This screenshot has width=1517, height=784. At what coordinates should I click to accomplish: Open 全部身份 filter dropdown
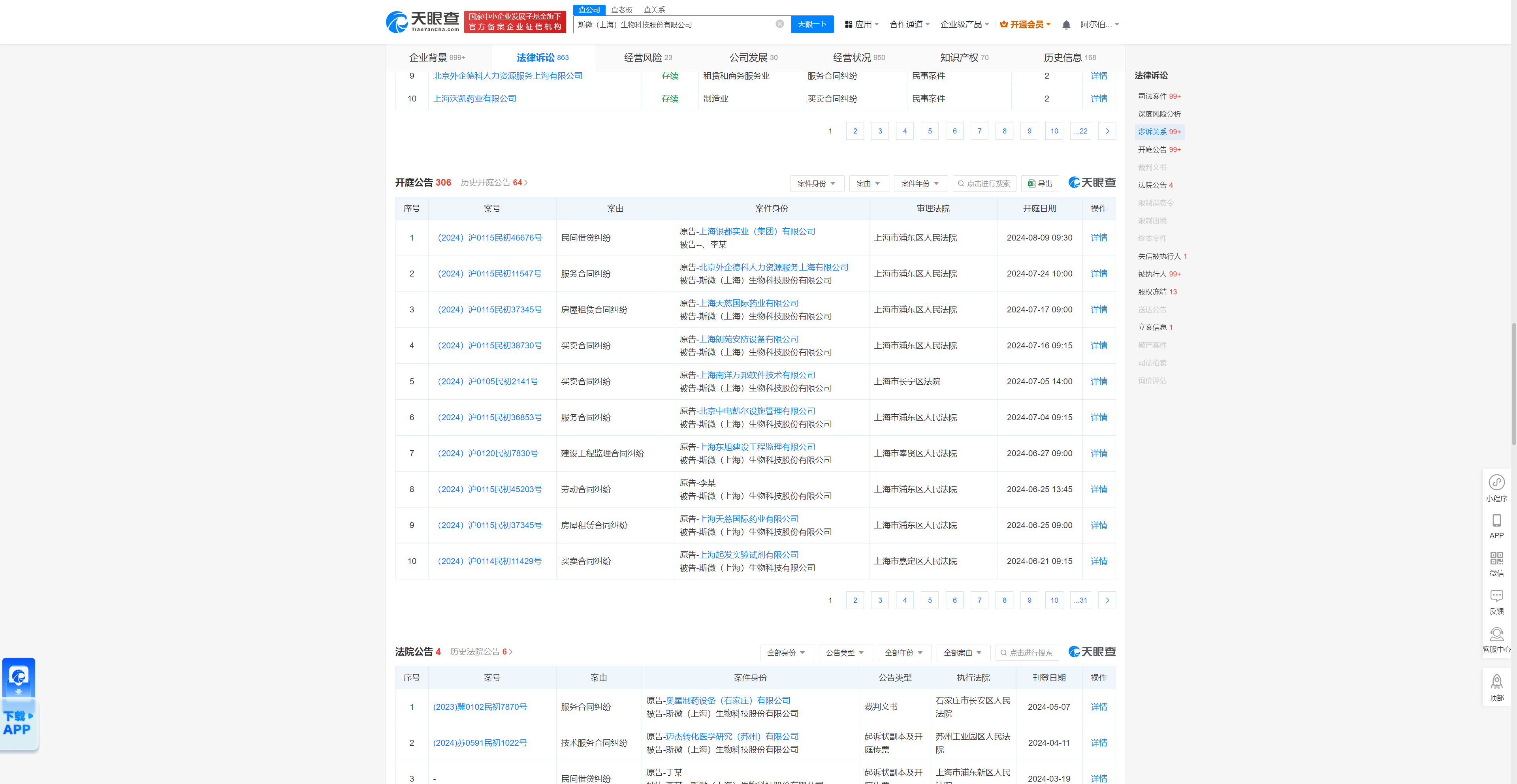click(x=786, y=653)
